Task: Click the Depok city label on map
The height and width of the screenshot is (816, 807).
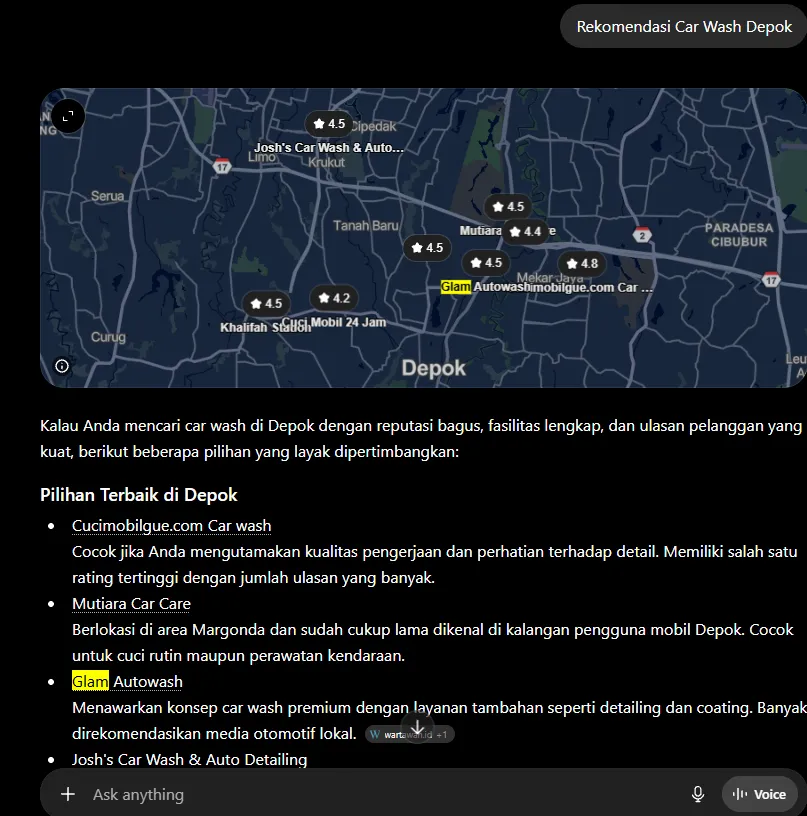Action: [433, 368]
